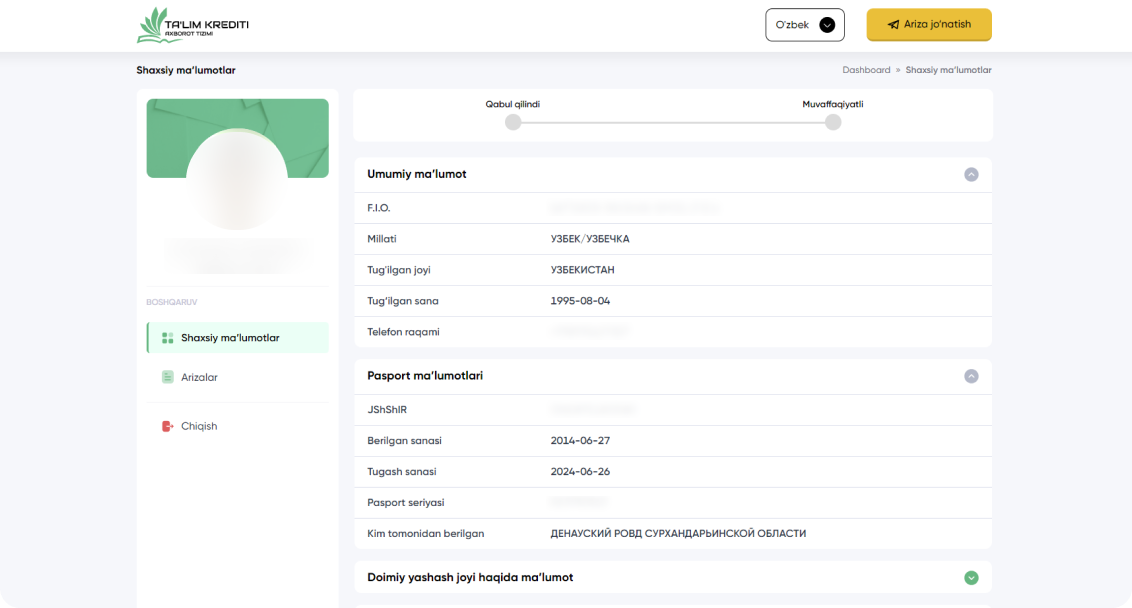Screen dimensions: 1132x608
Task: Click the Tug'ilgan sana label
Action: click(403, 301)
